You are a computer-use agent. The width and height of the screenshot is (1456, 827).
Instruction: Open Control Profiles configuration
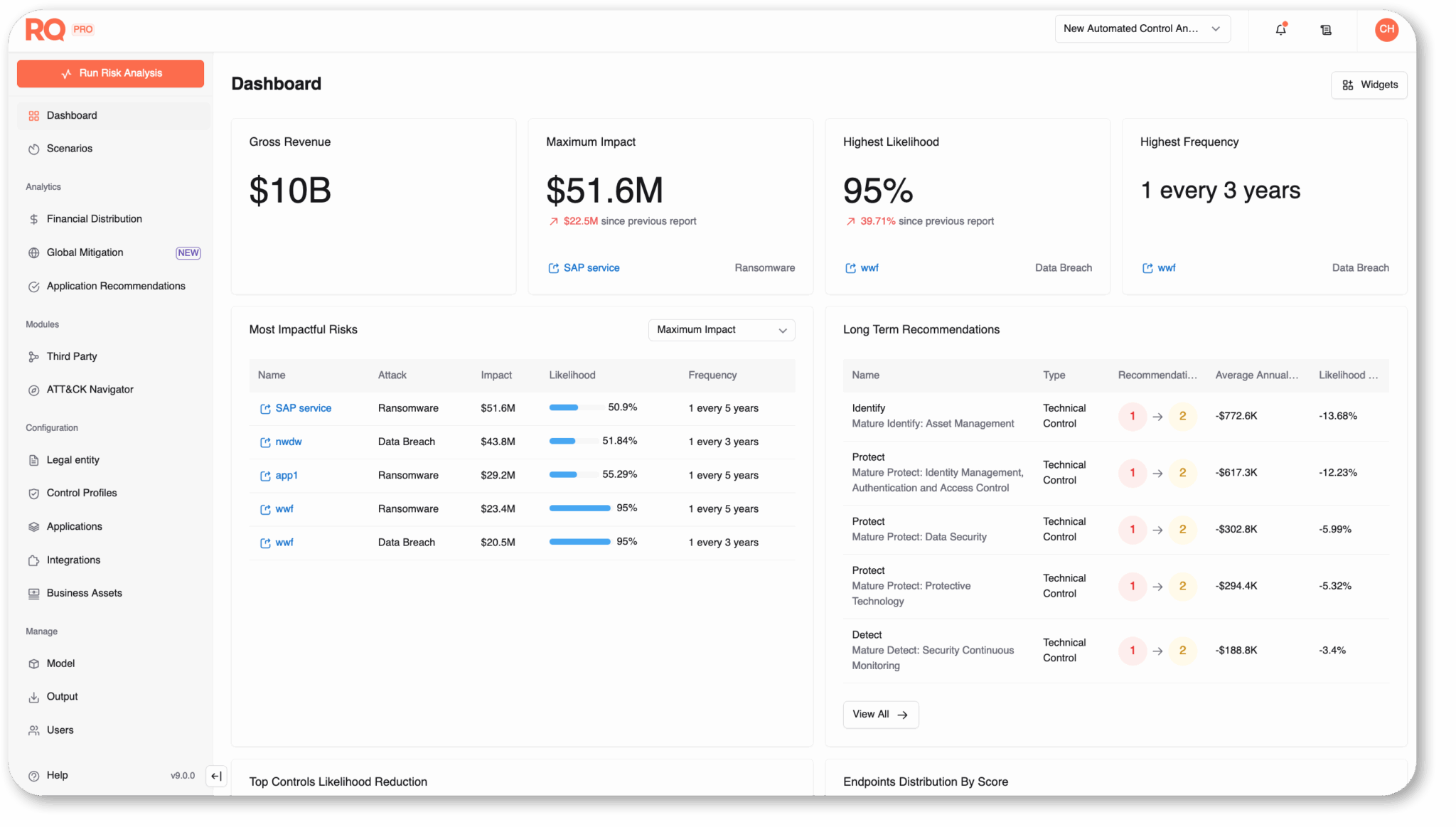click(82, 493)
